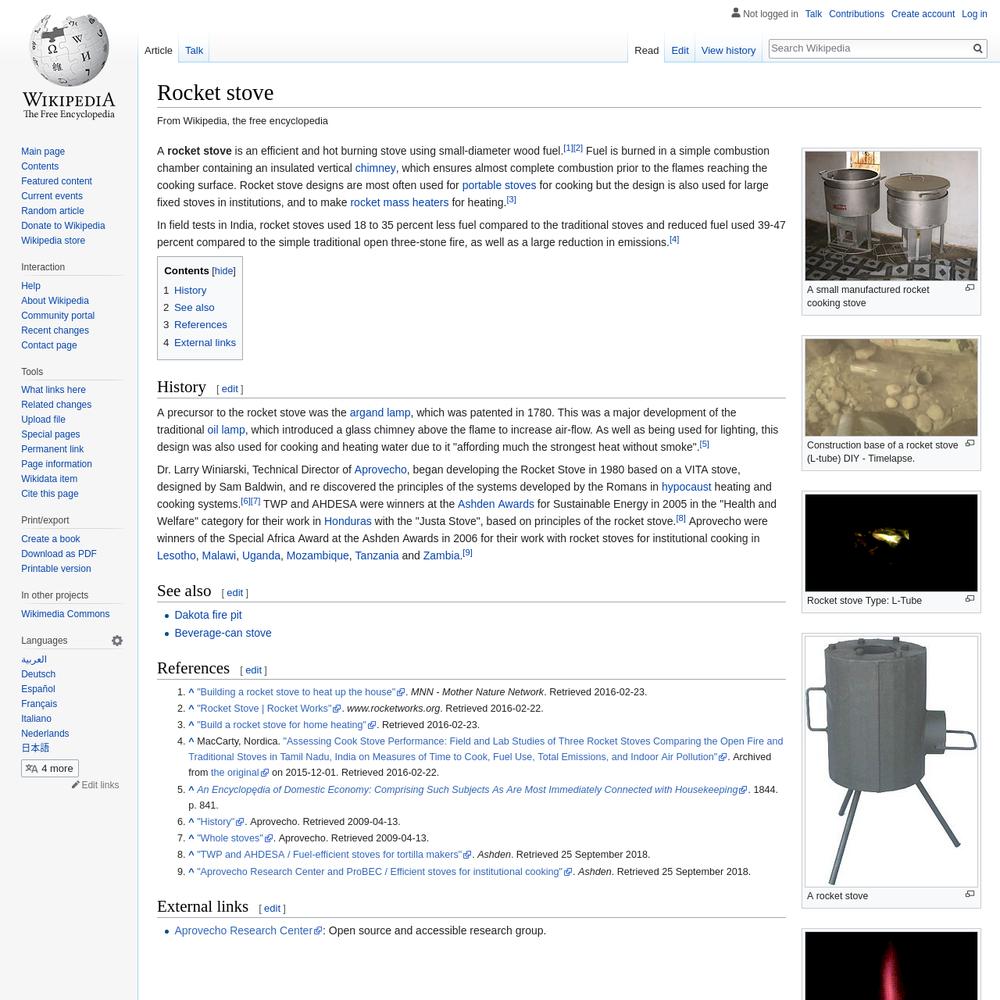Open the L-Tube rocket stove dark thumbnail
The width and height of the screenshot is (1000, 1000).
(891, 543)
